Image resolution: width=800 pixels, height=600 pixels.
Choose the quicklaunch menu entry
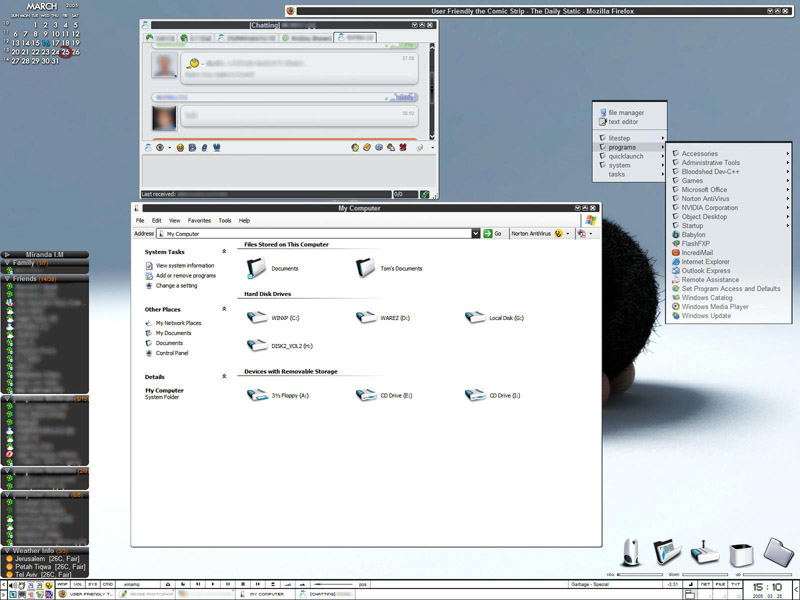[631, 157]
